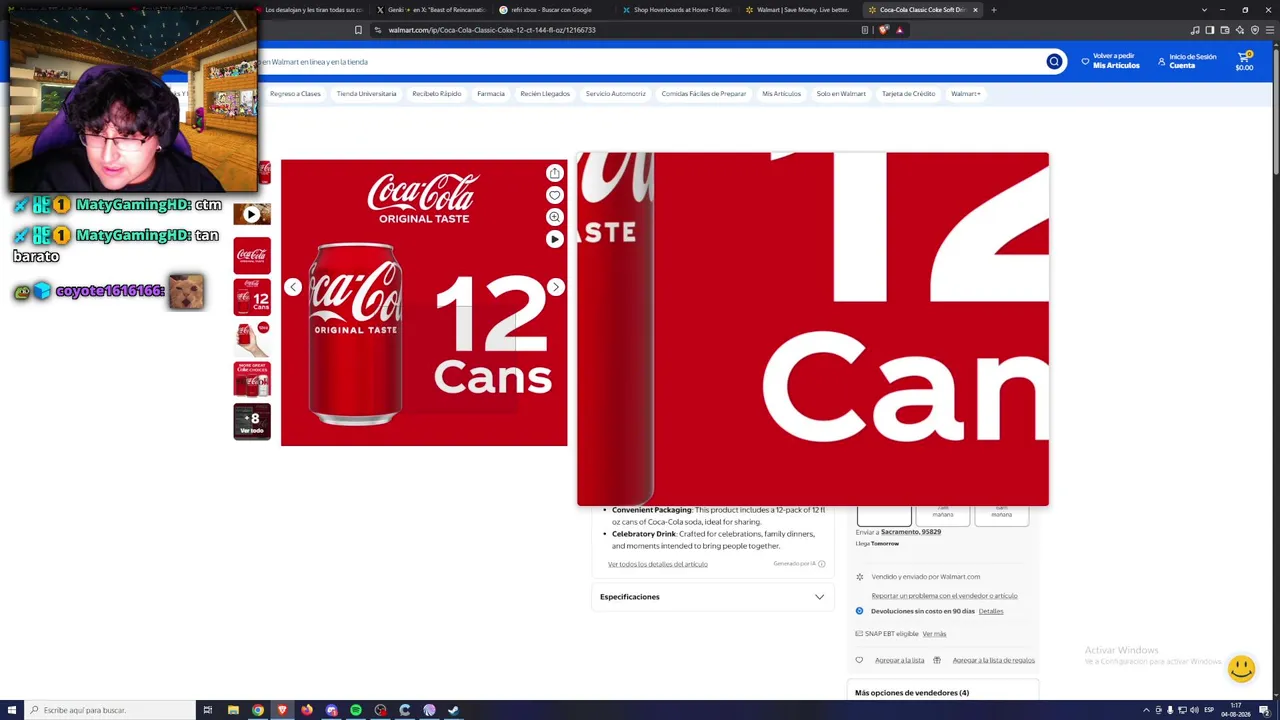The height and width of the screenshot is (720, 1280).
Task: Open the 'Tienda Universitaria' category
Action: coord(366,94)
